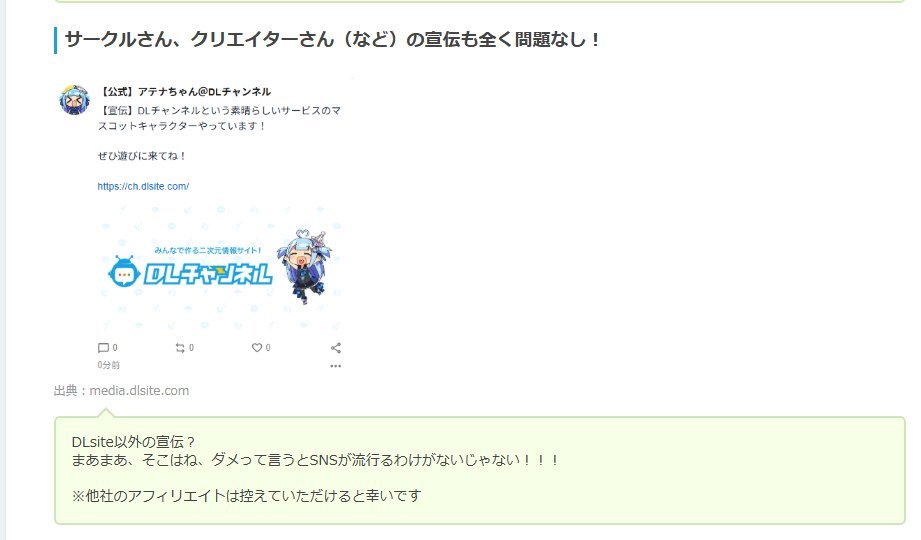The image size is (921, 540).
Task: Click the みんなで作る二次元情報サイト tagline
Action: (x=207, y=250)
